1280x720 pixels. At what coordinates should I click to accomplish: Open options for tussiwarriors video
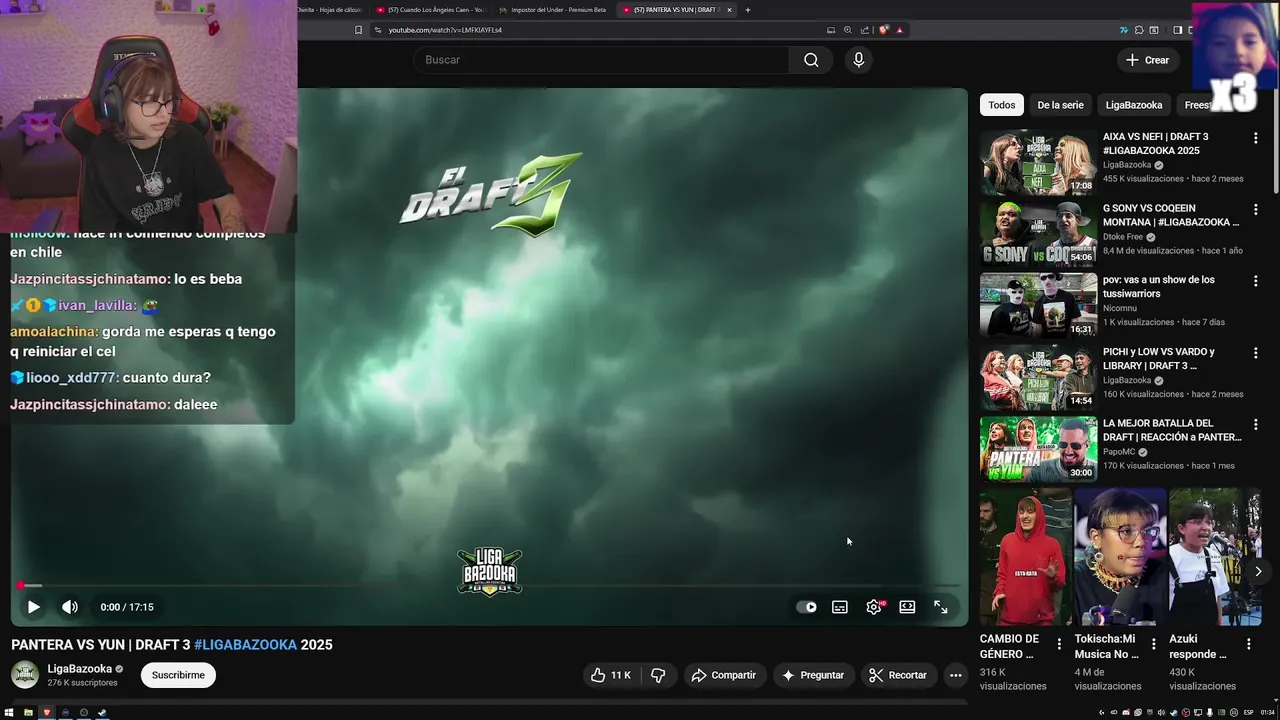pyautogui.click(x=1256, y=281)
